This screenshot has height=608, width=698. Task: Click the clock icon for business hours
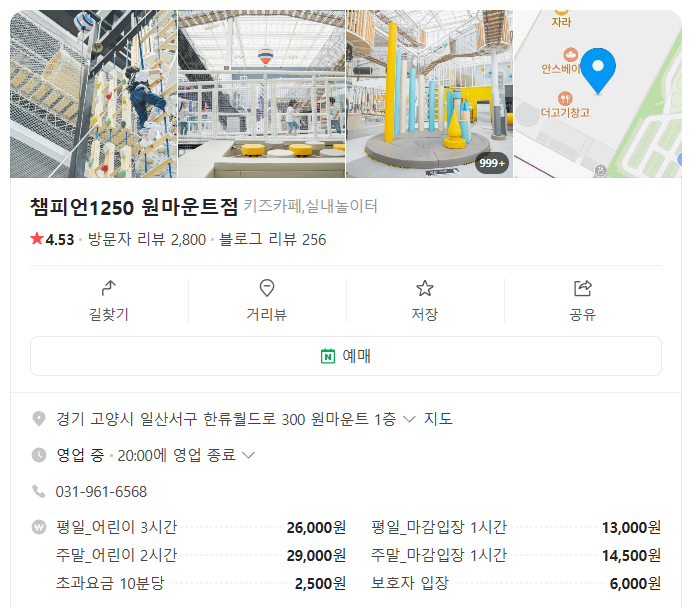click(39, 455)
